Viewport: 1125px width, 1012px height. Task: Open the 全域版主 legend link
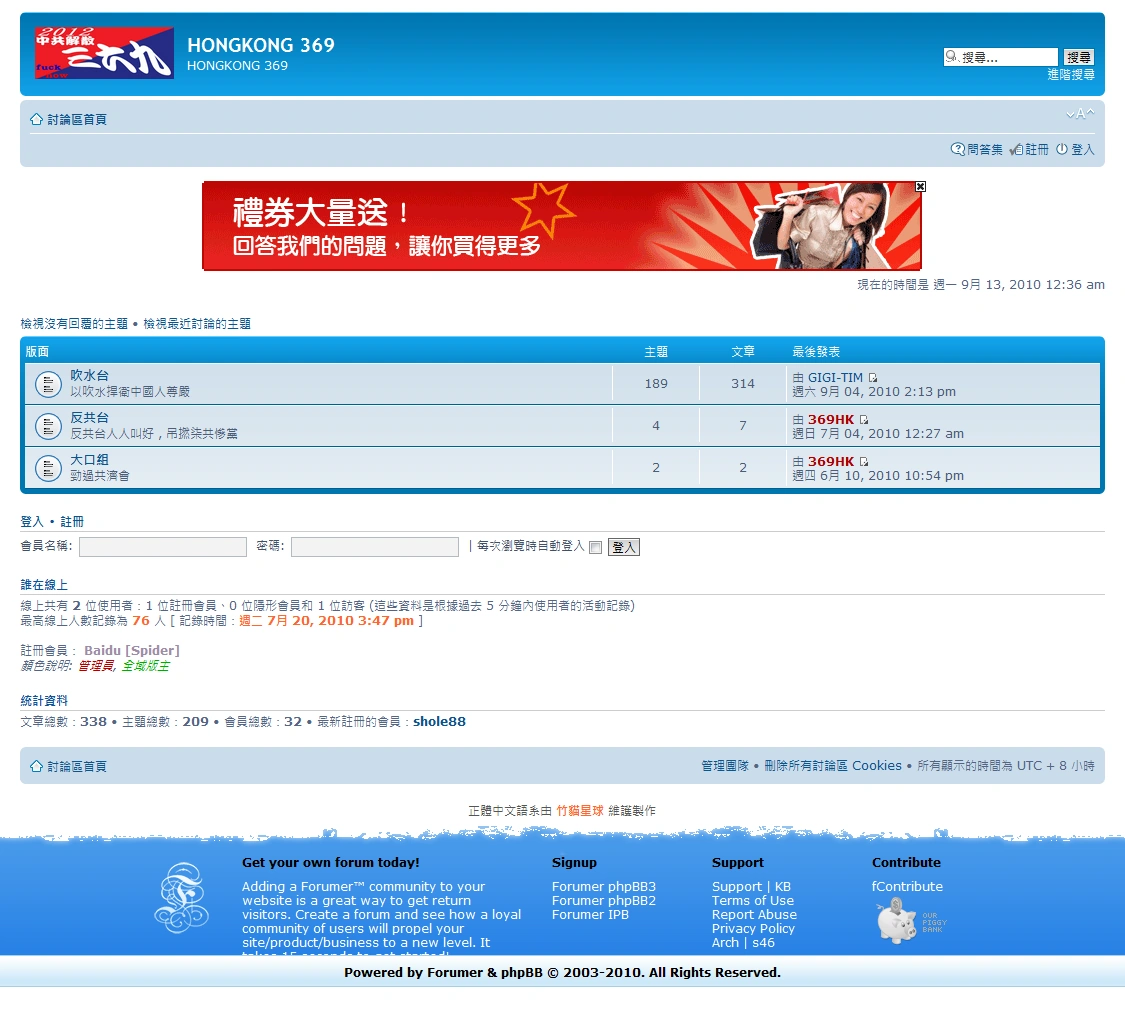[x=146, y=666]
